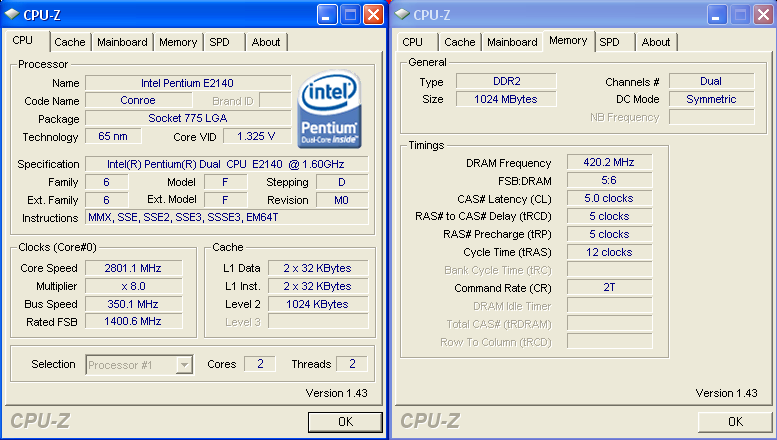Click 'Version 1.43' text in right window

[x=726, y=393]
